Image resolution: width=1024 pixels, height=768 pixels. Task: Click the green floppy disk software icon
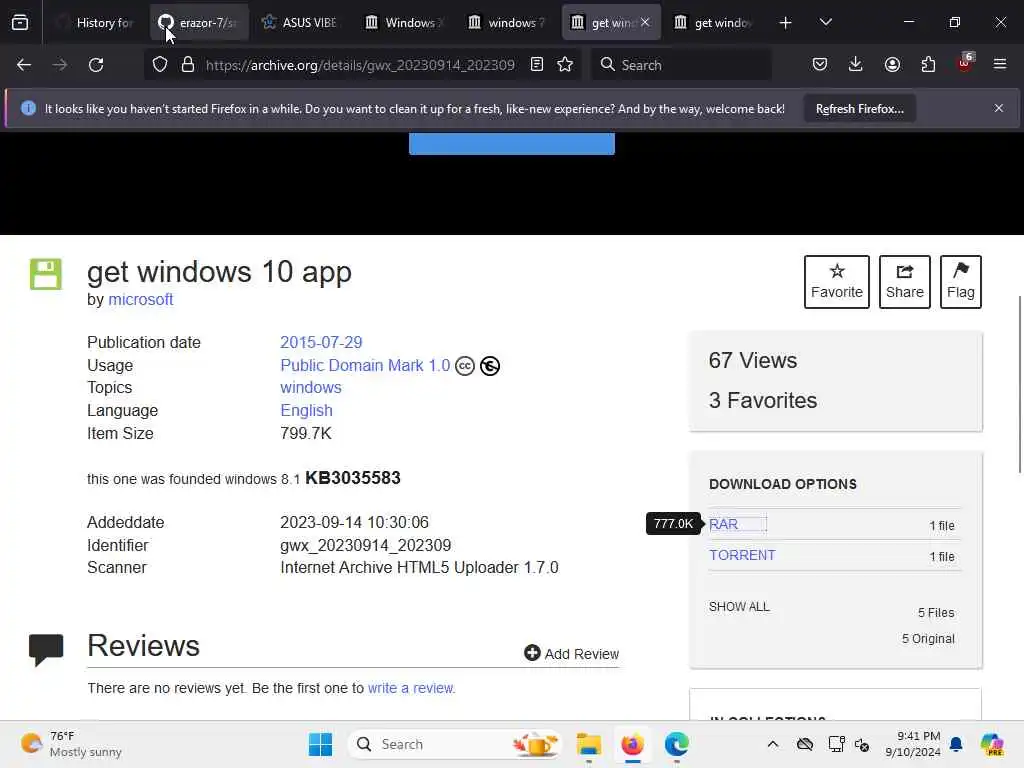click(x=46, y=274)
